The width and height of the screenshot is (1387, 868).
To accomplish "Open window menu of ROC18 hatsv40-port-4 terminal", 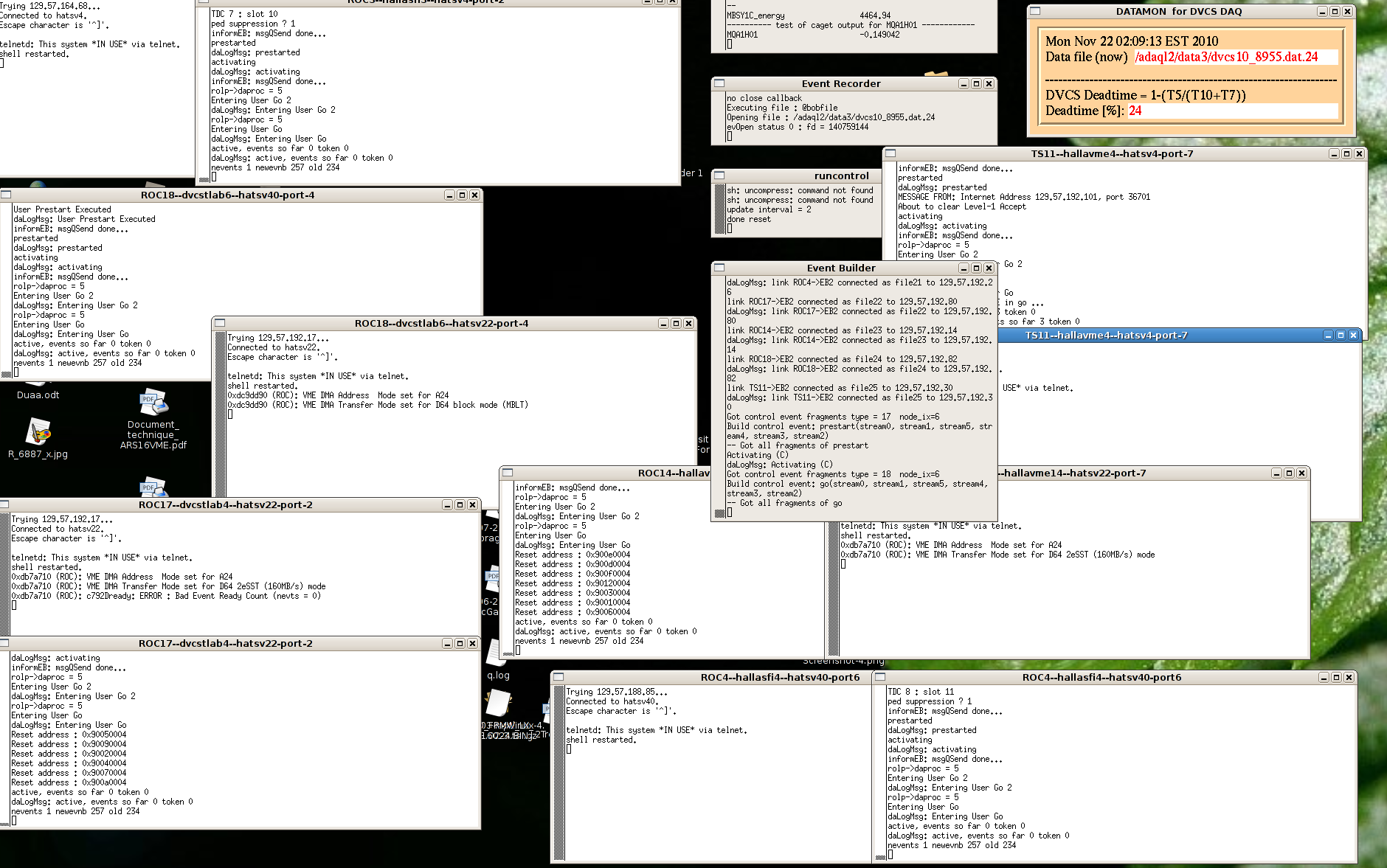I will [6, 195].
